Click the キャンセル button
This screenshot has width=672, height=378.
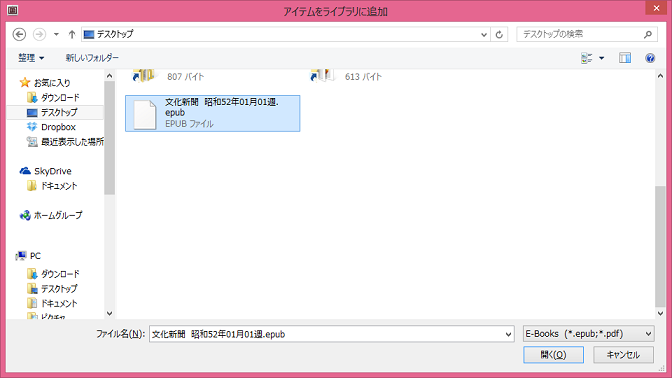(623, 355)
